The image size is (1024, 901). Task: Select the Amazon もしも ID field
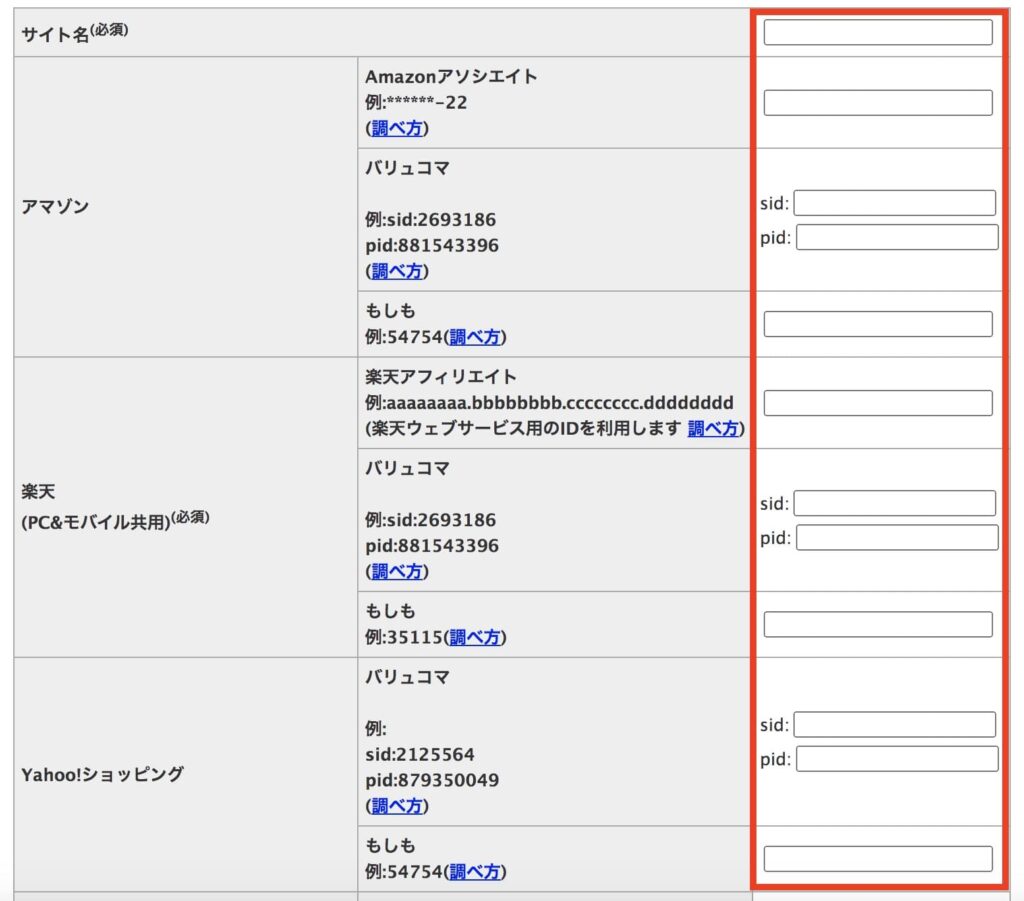coord(878,324)
